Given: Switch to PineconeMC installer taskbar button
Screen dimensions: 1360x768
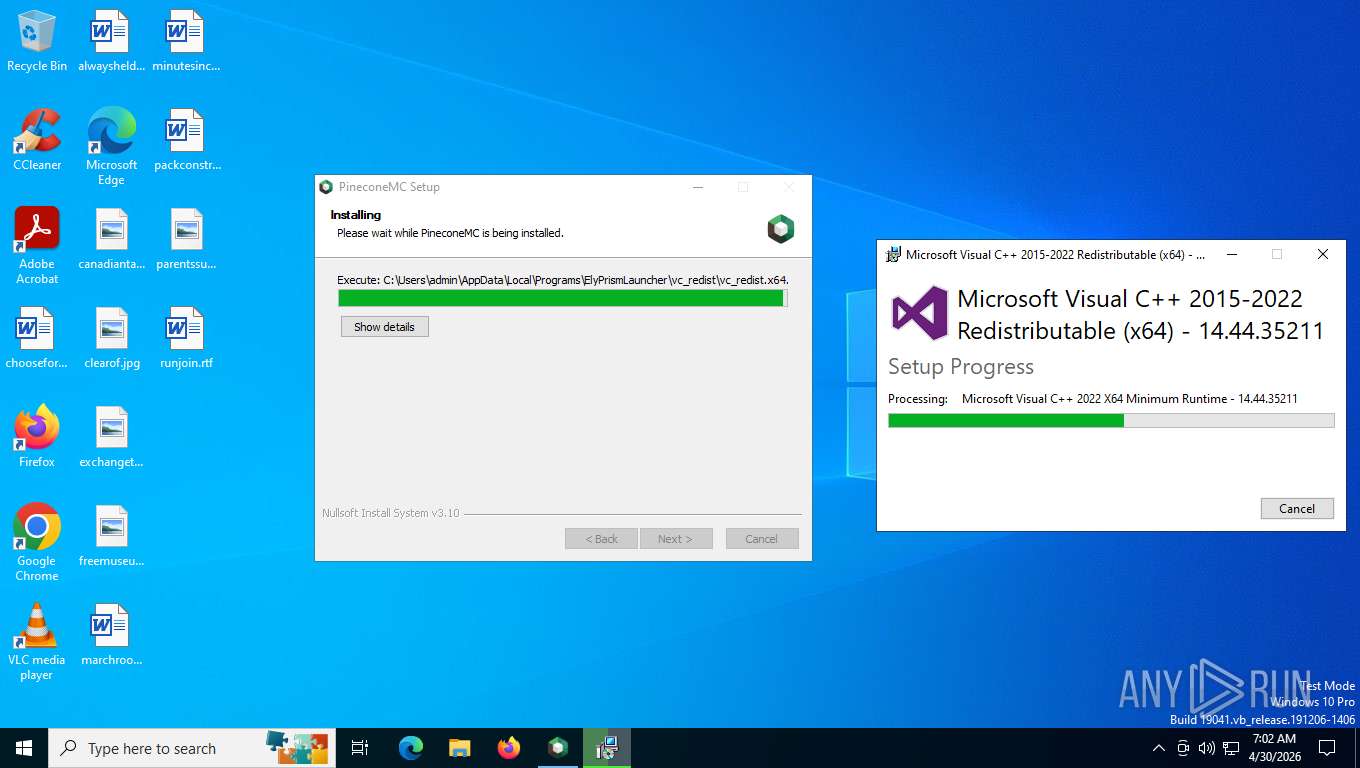Looking at the screenshot, I should (x=558, y=748).
